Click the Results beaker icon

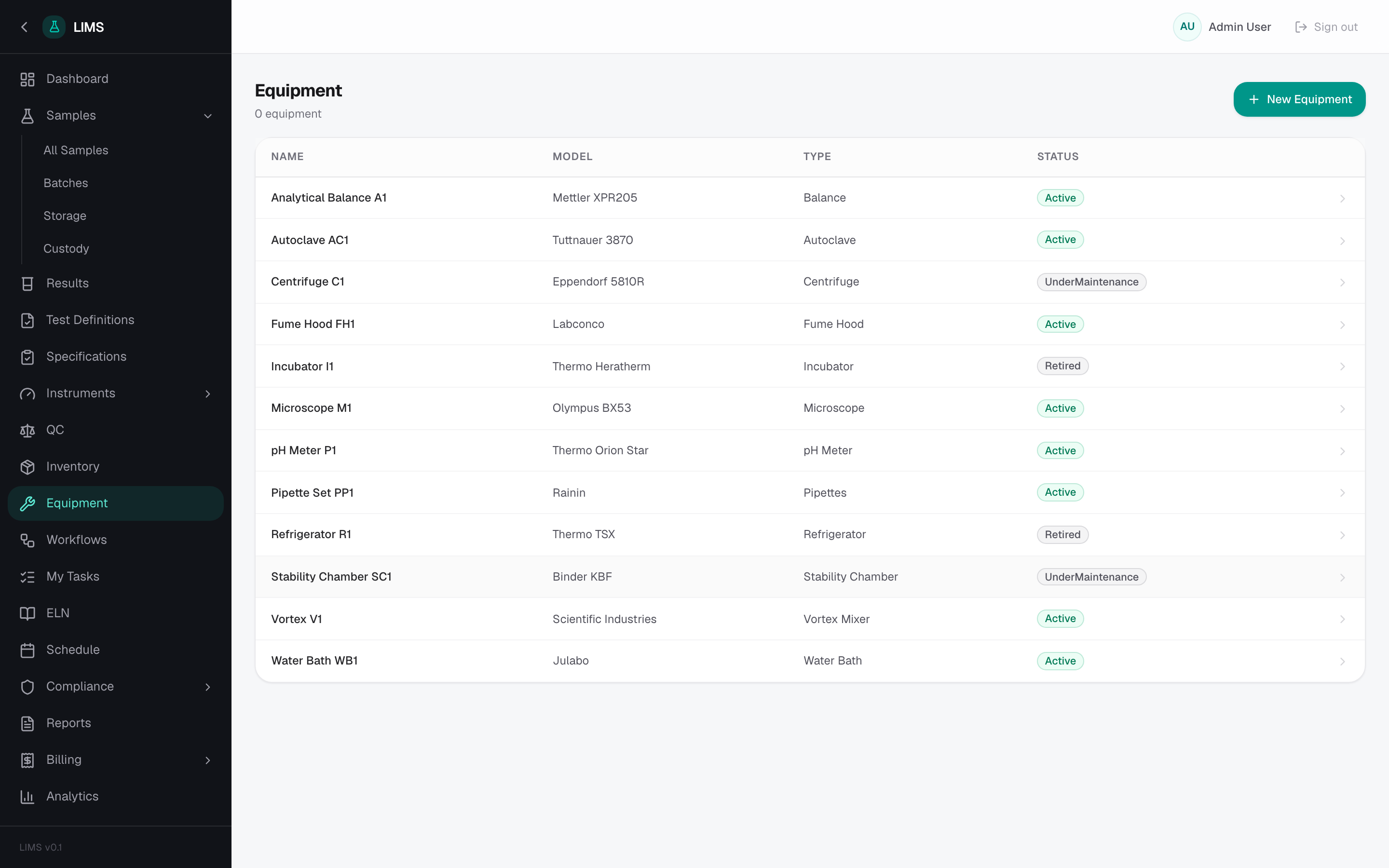27,284
